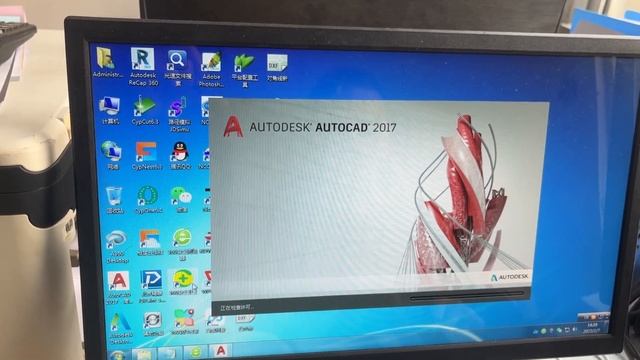Launch the CypOne green ring shortcut
Image resolution: width=640 pixels, height=360 pixels.
click(x=148, y=200)
